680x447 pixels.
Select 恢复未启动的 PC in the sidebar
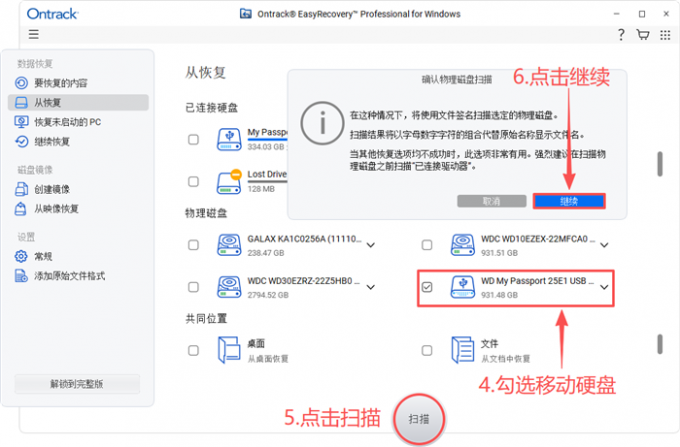[78, 122]
